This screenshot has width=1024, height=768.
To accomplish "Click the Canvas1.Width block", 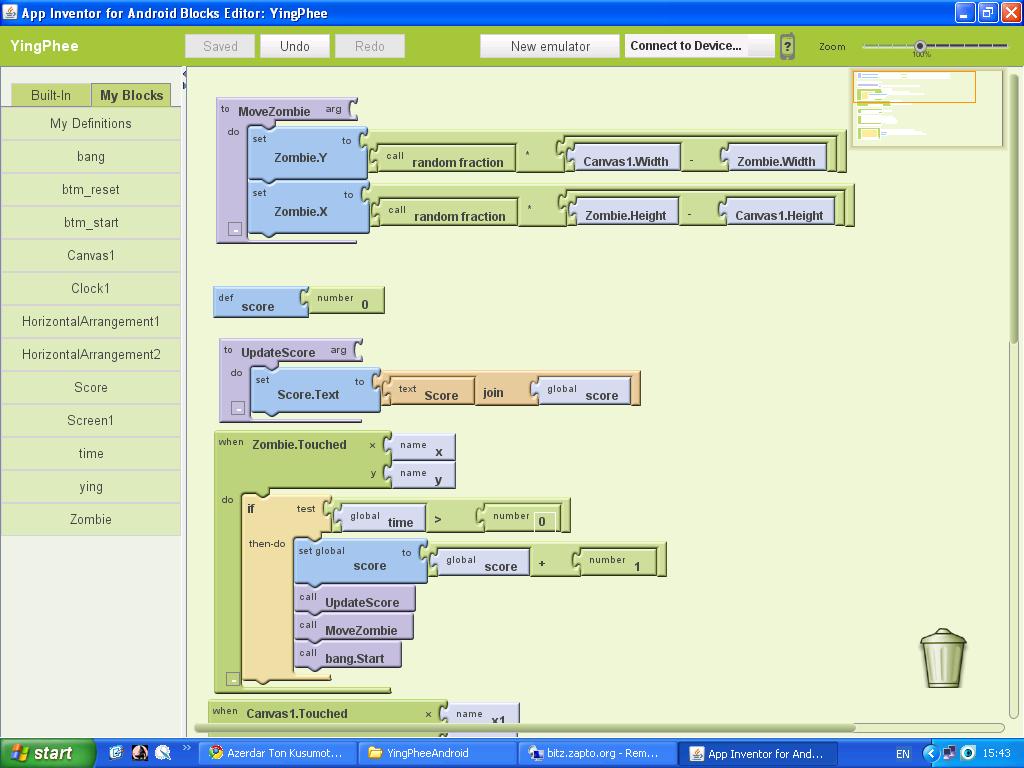I will 624,158.
